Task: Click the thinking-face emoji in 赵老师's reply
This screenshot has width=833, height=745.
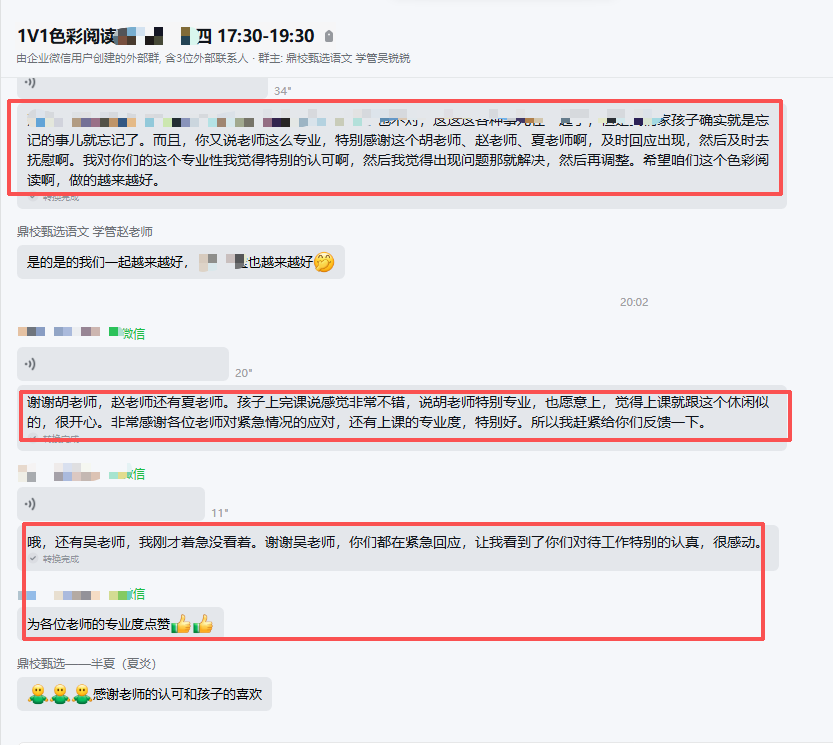Action: tap(324, 262)
